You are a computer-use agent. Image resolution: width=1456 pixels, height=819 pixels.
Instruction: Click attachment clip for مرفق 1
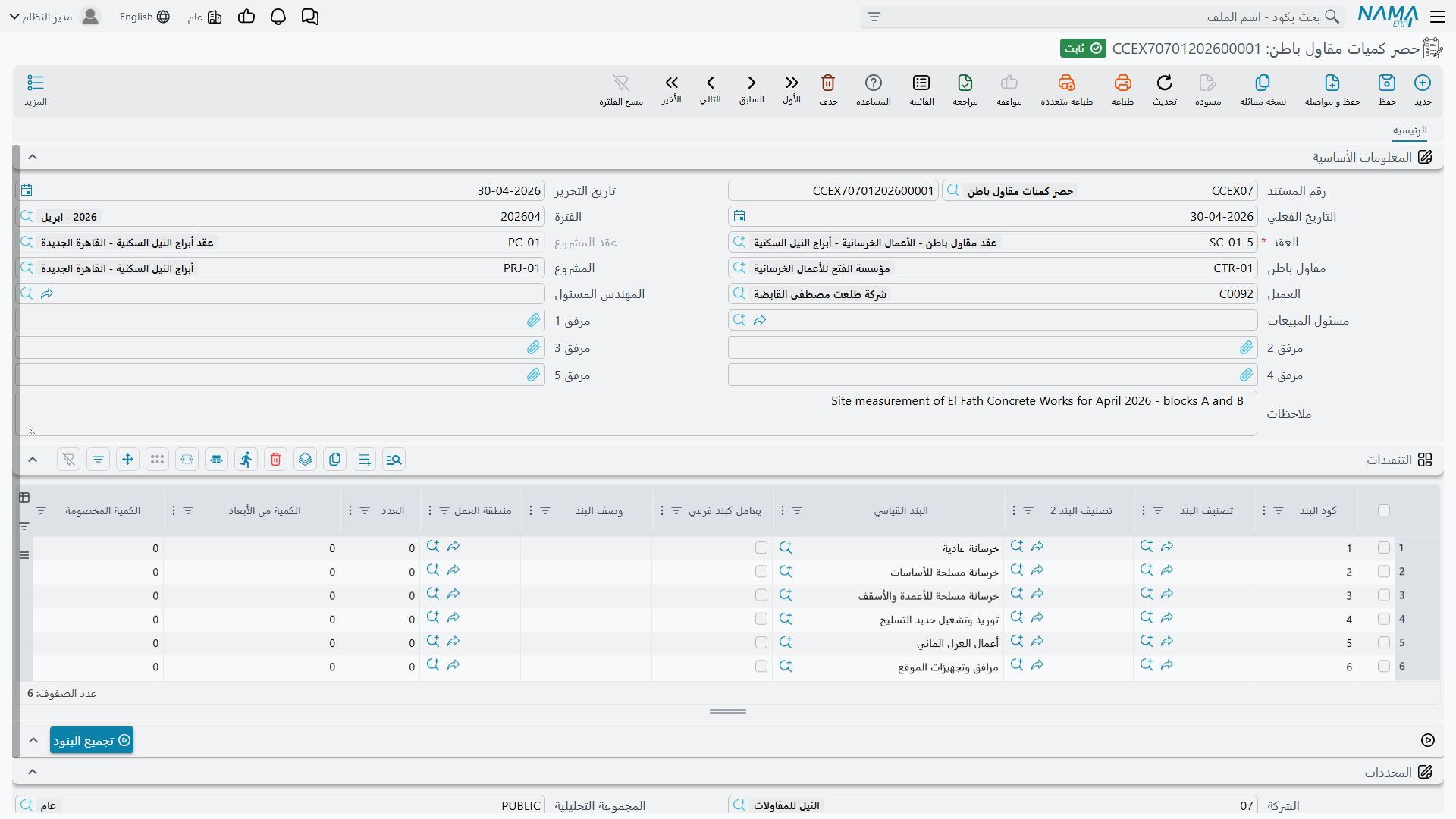(534, 321)
